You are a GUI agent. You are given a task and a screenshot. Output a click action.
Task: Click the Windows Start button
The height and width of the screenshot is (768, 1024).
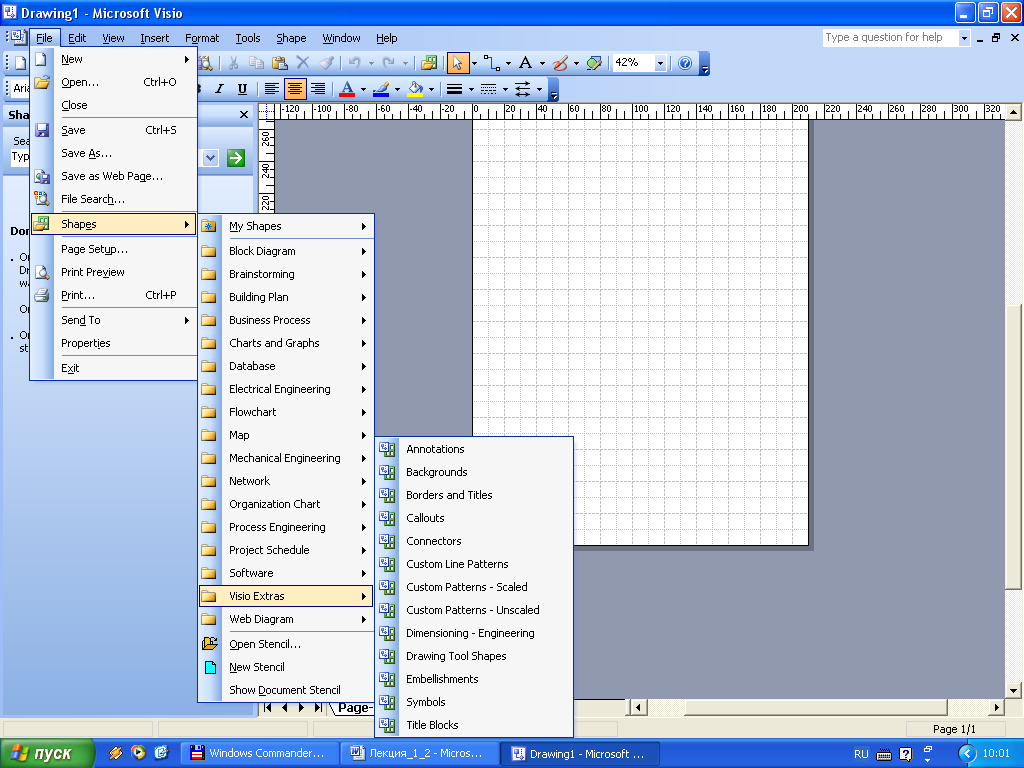pos(47,754)
